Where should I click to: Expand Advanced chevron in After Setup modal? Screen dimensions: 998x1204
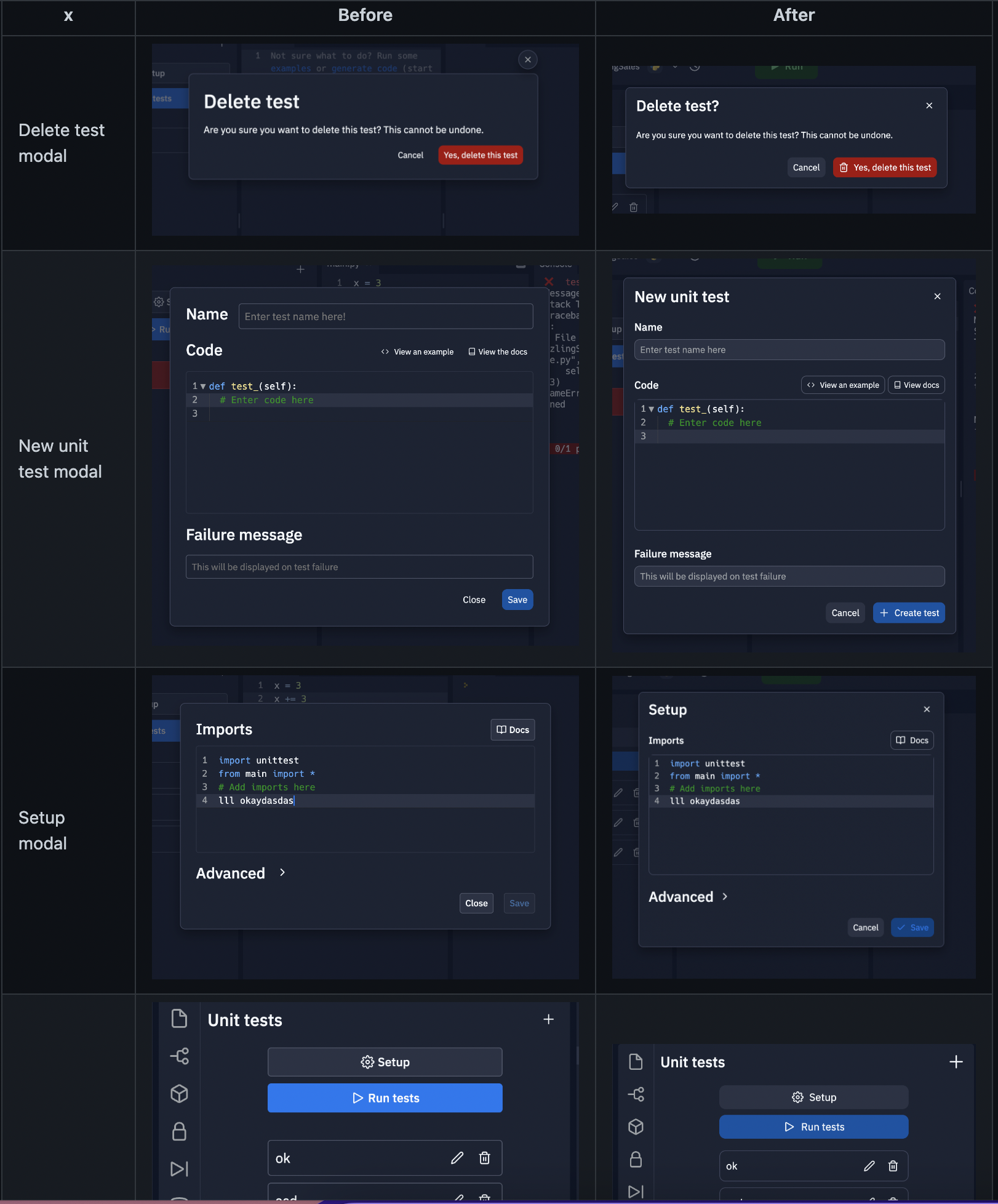pos(725,897)
